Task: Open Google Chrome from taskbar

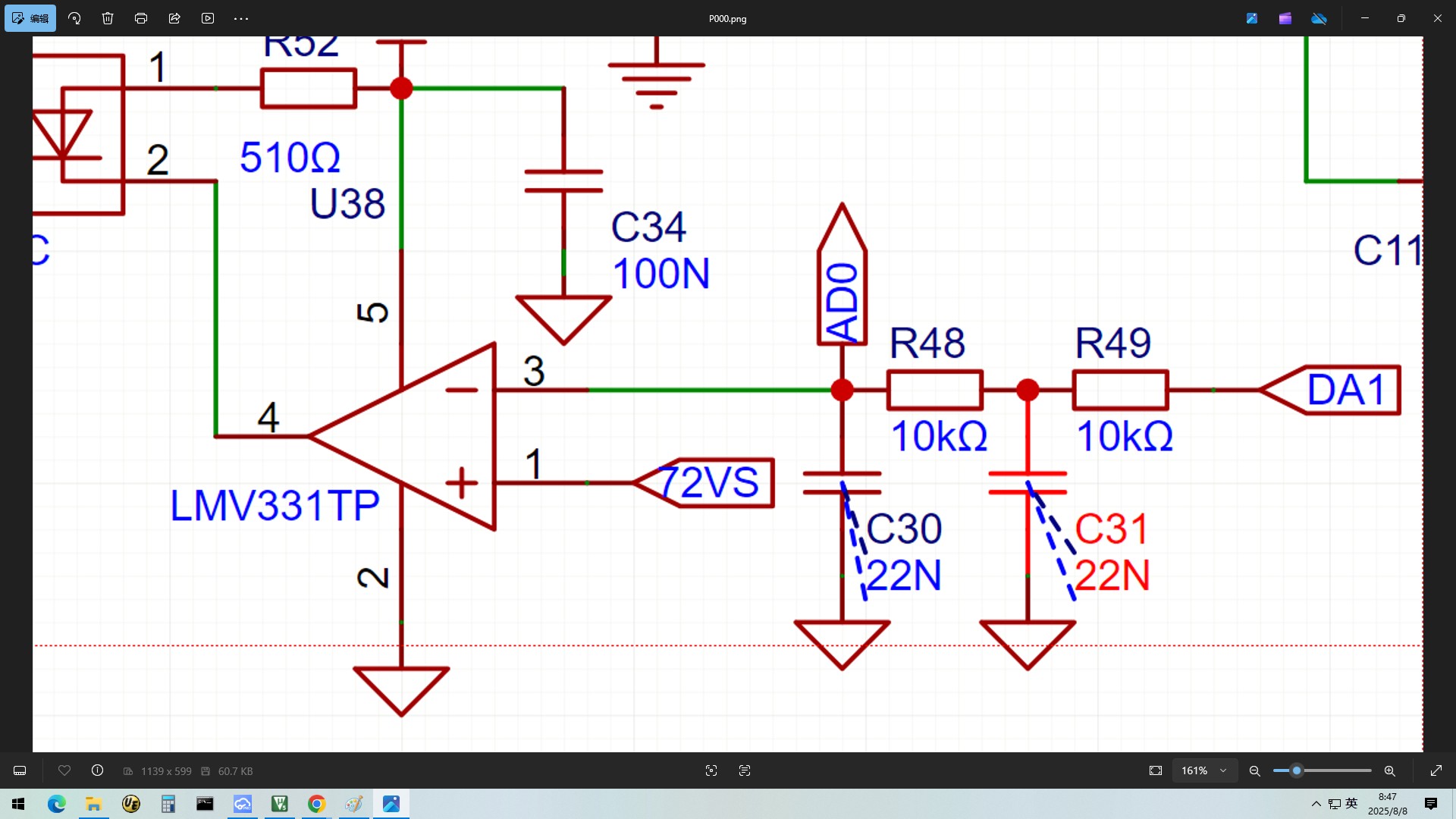Action: [x=317, y=804]
